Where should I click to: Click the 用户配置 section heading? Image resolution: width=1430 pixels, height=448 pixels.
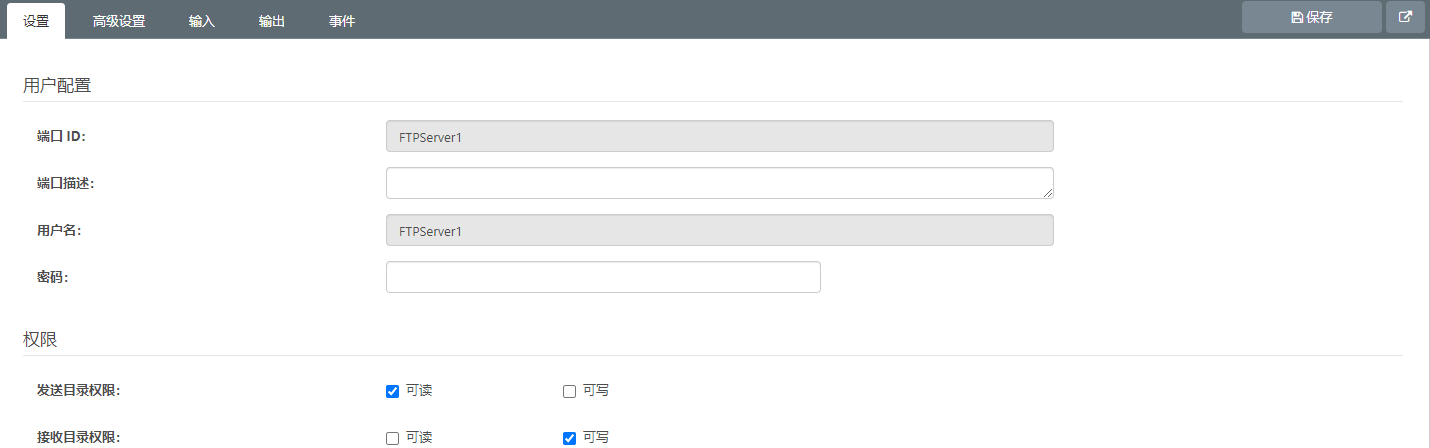click(x=57, y=86)
